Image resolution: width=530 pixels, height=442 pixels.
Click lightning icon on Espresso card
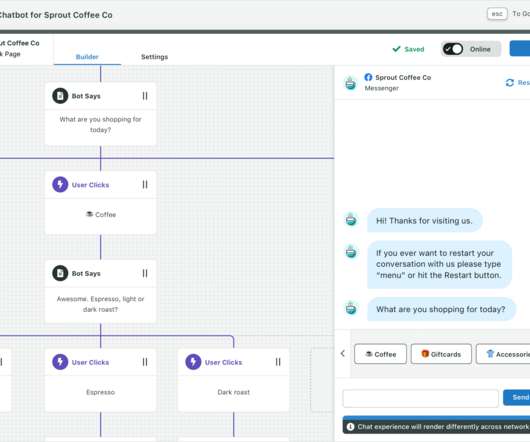pos(60,362)
